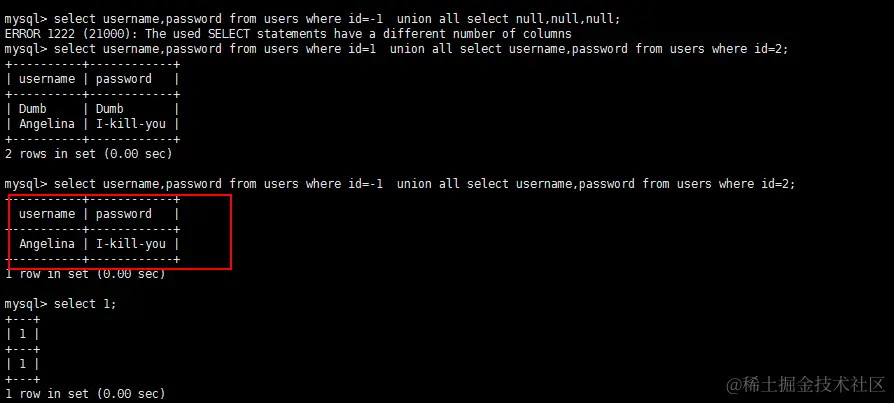Click 'id=-1' in the third union query
Image resolution: width=894 pixels, height=403 pixels.
tap(365, 184)
